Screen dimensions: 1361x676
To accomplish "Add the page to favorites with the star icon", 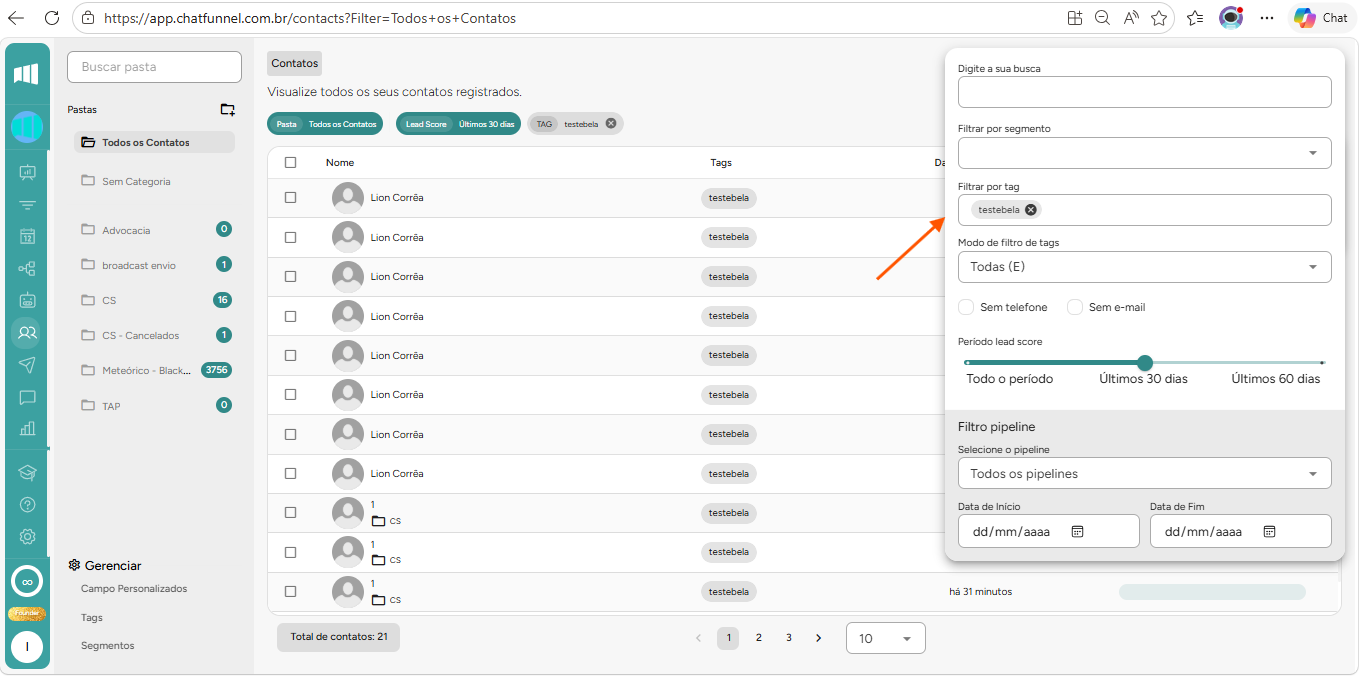I will [1159, 18].
